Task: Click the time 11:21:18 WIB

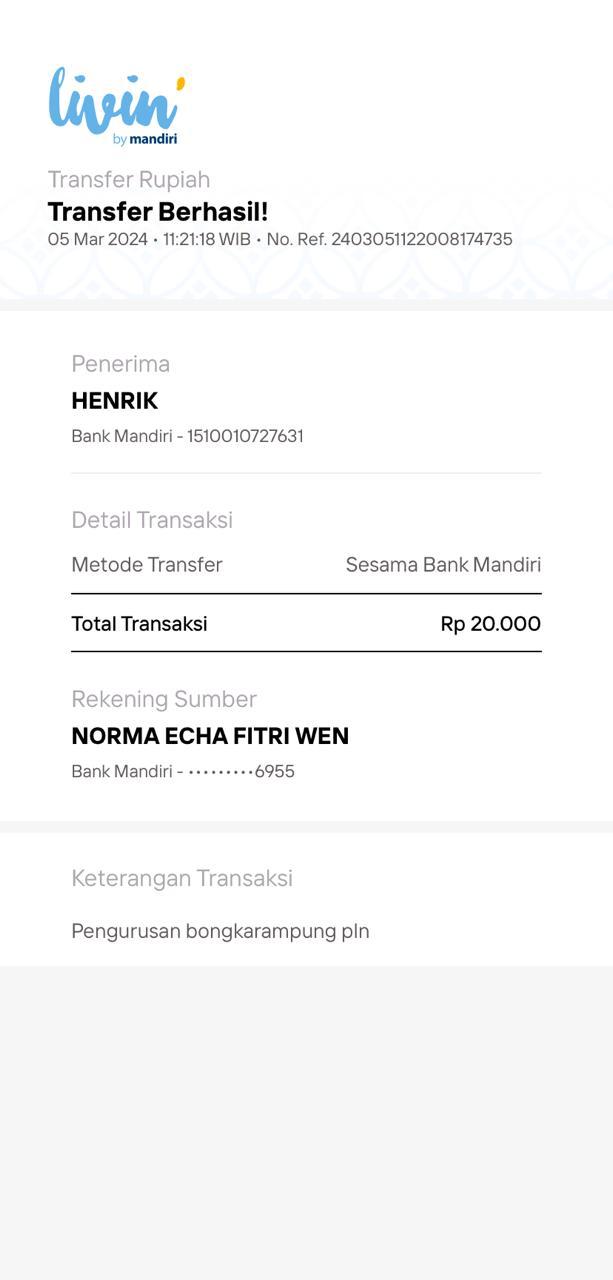Action: pyautogui.click(x=207, y=240)
